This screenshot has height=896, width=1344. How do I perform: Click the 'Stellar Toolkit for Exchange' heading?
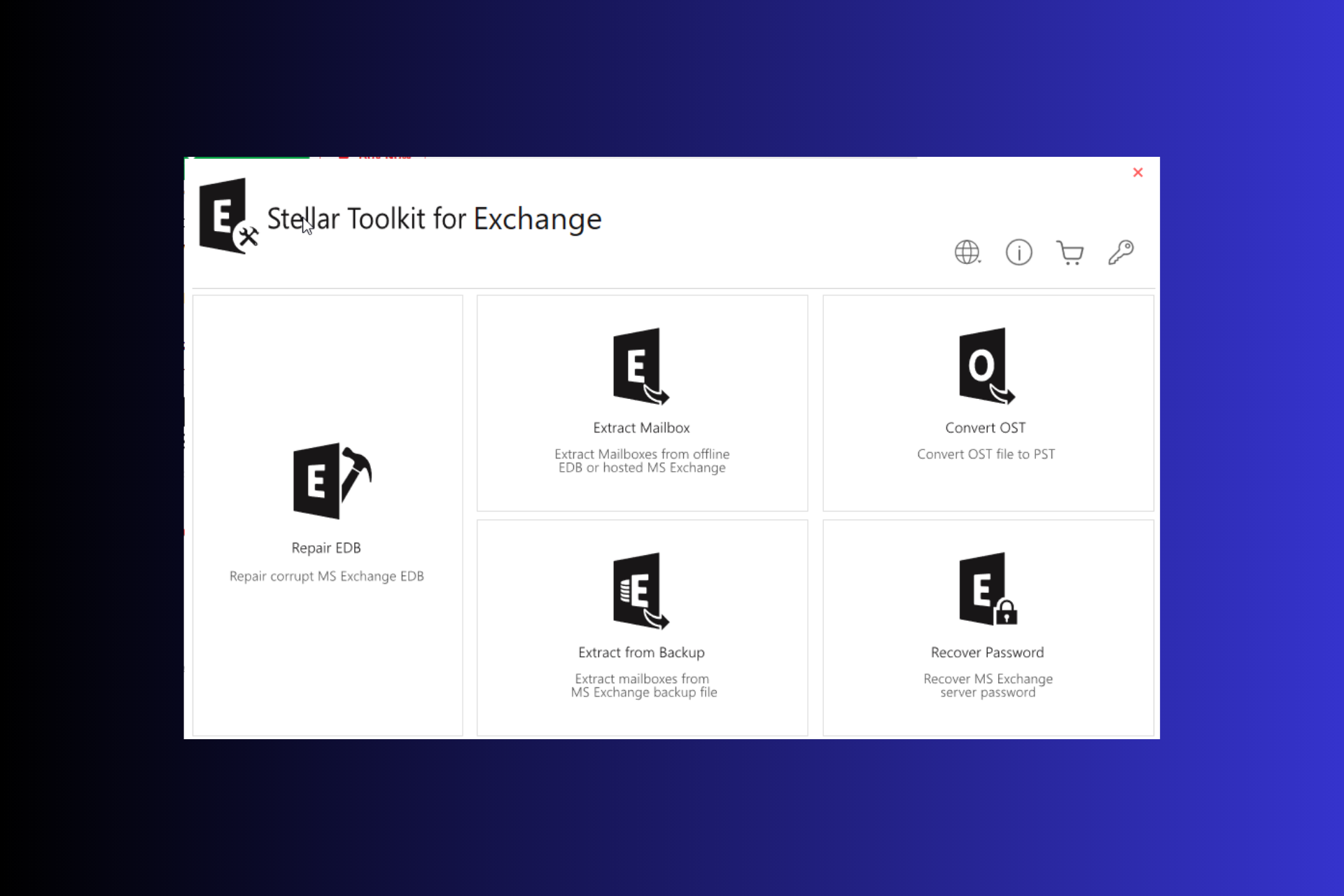pos(434,219)
